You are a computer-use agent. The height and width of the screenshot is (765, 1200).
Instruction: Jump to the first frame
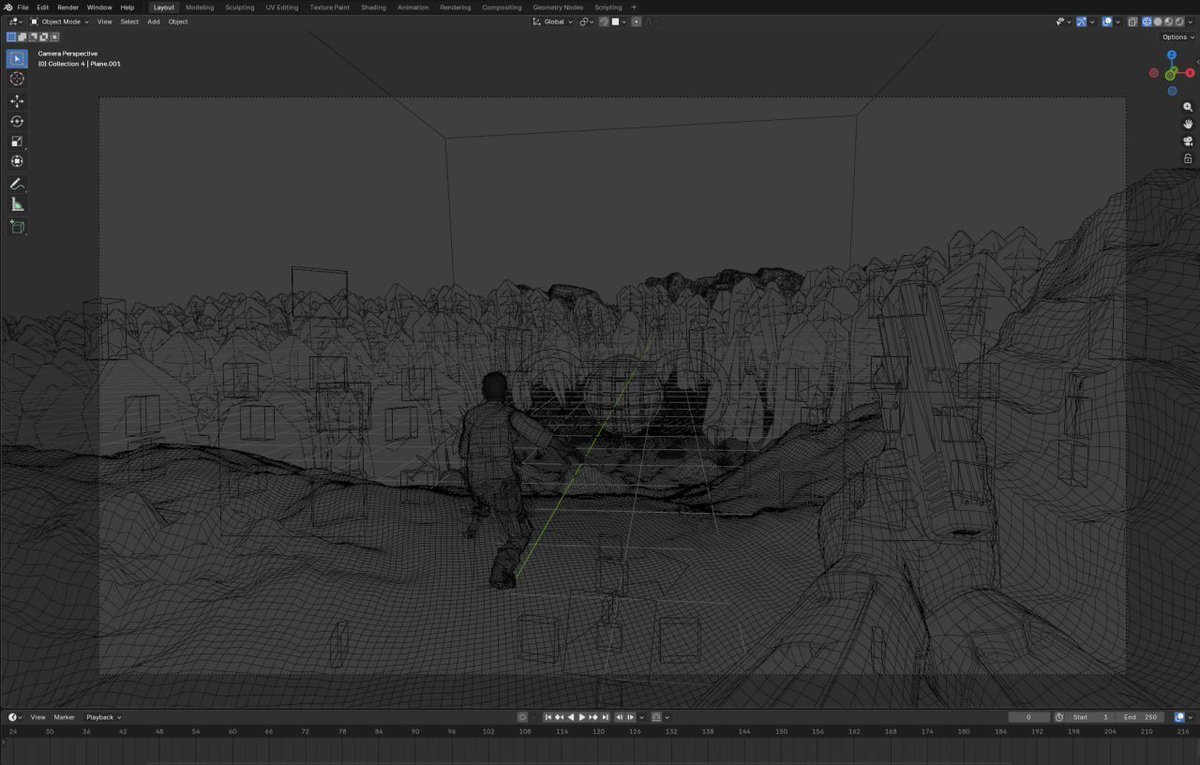(x=548, y=717)
